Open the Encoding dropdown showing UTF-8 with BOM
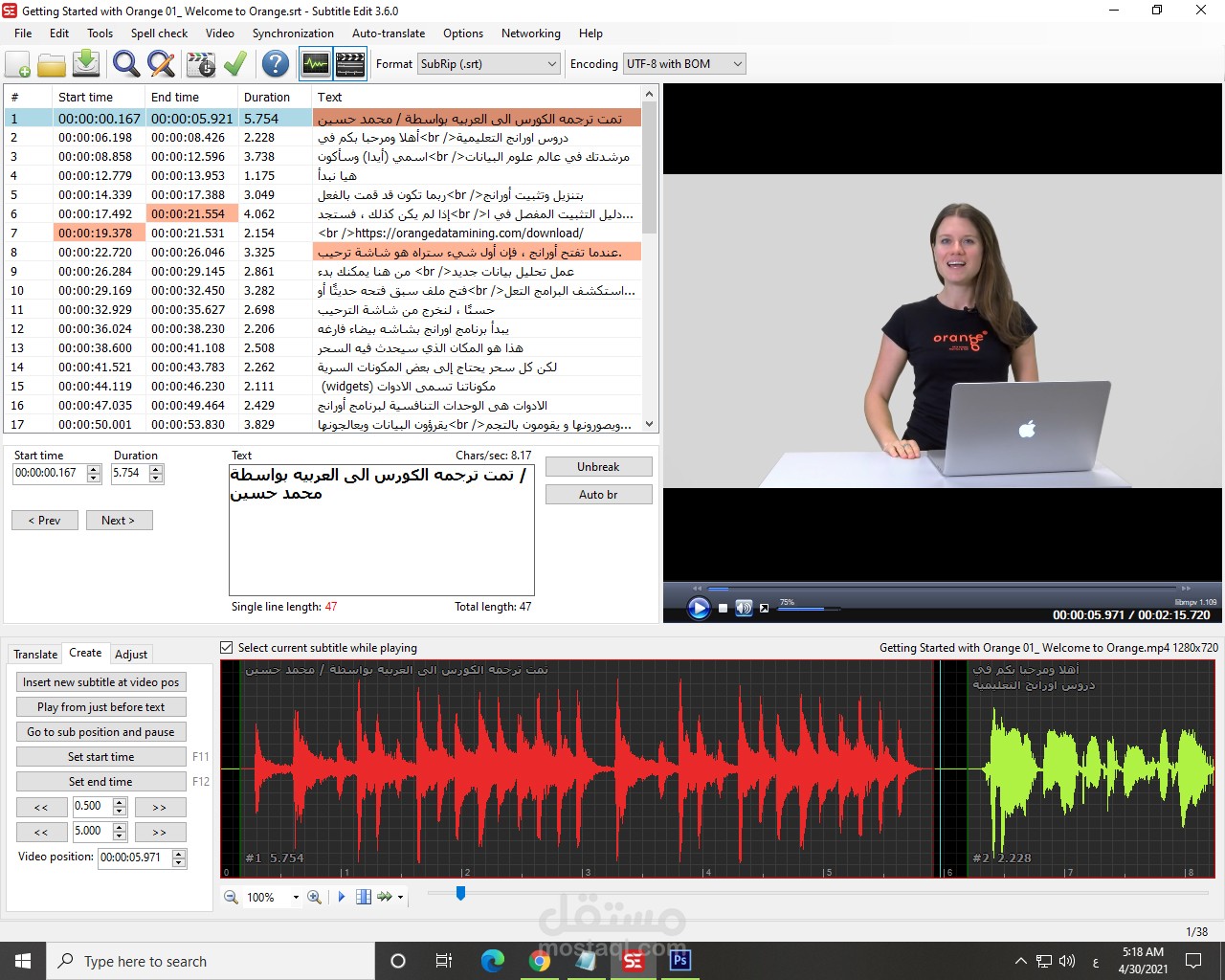Image resolution: width=1225 pixels, height=980 pixels. [x=737, y=63]
